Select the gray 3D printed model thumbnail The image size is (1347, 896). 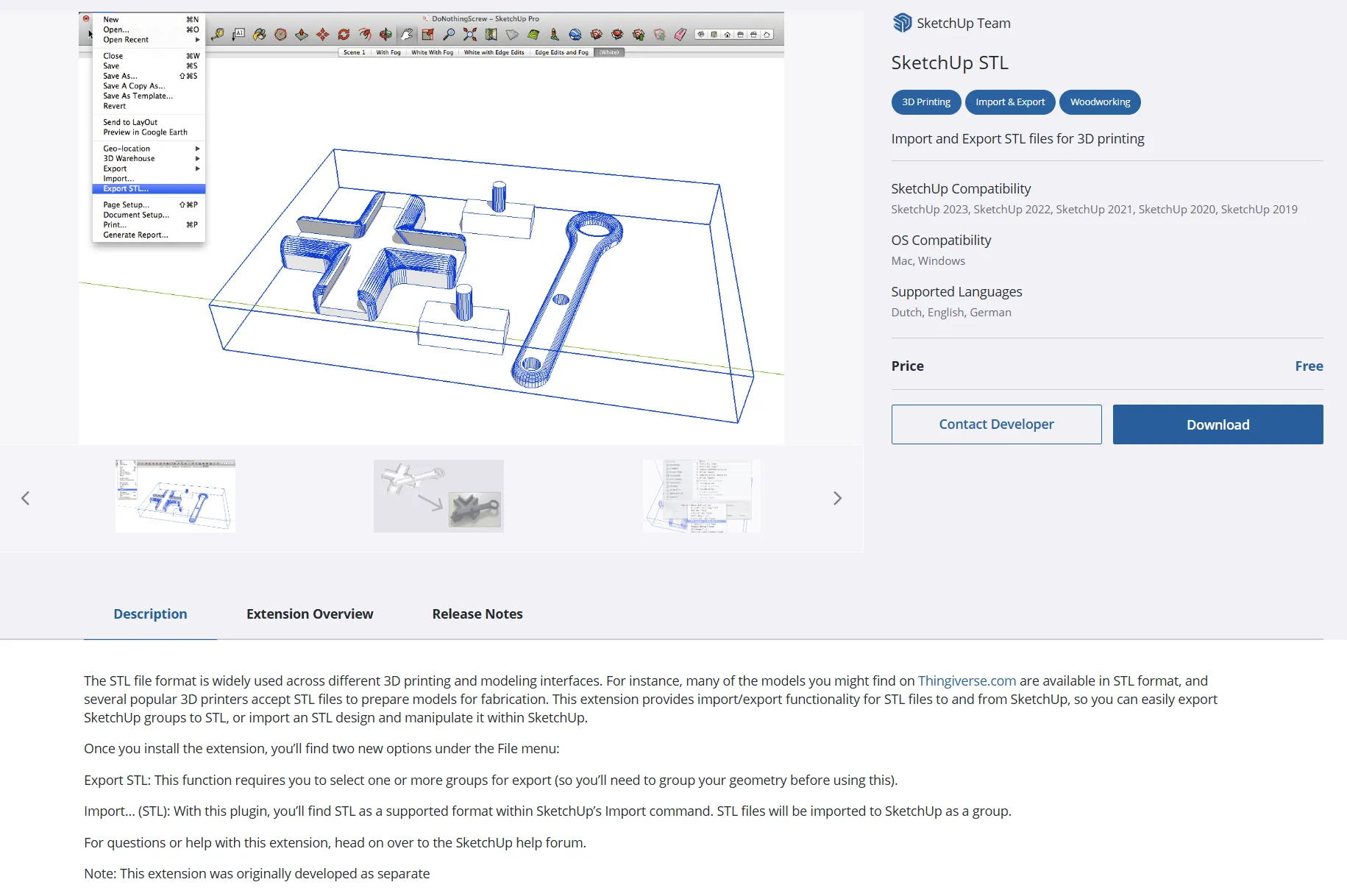[x=438, y=496]
